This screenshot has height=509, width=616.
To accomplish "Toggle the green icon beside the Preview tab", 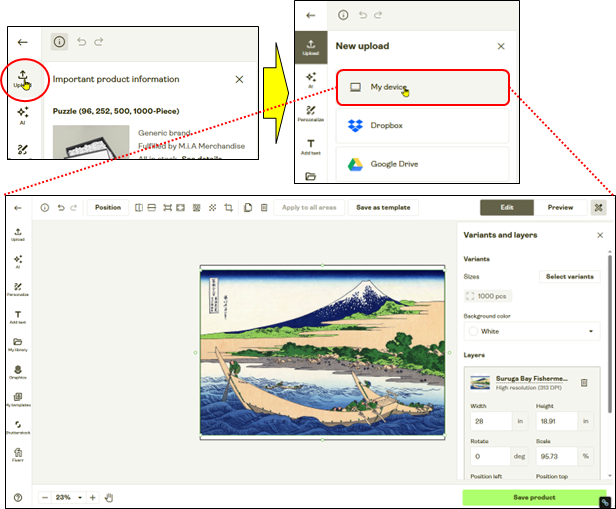I will [x=598, y=208].
